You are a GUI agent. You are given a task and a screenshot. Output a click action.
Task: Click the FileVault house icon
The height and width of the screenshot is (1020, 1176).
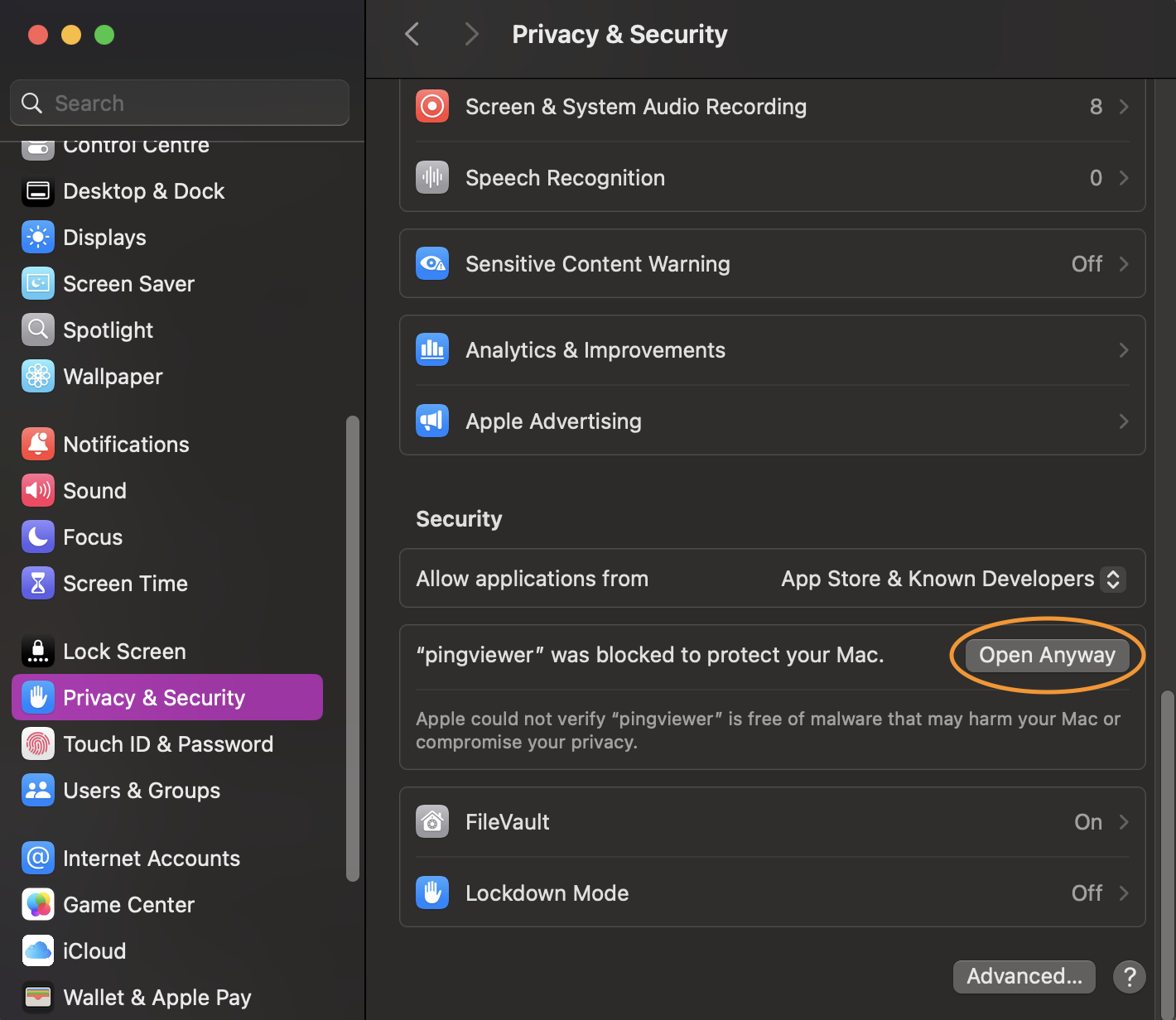point(432,822)
